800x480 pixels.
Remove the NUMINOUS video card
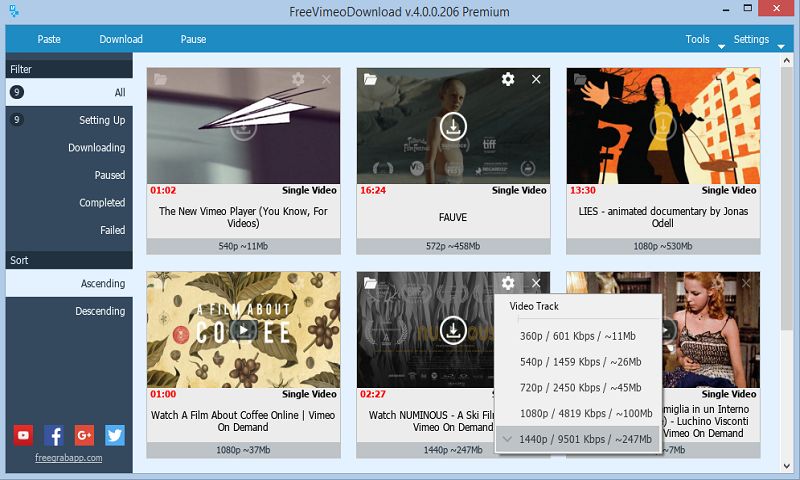pos(536,283)
